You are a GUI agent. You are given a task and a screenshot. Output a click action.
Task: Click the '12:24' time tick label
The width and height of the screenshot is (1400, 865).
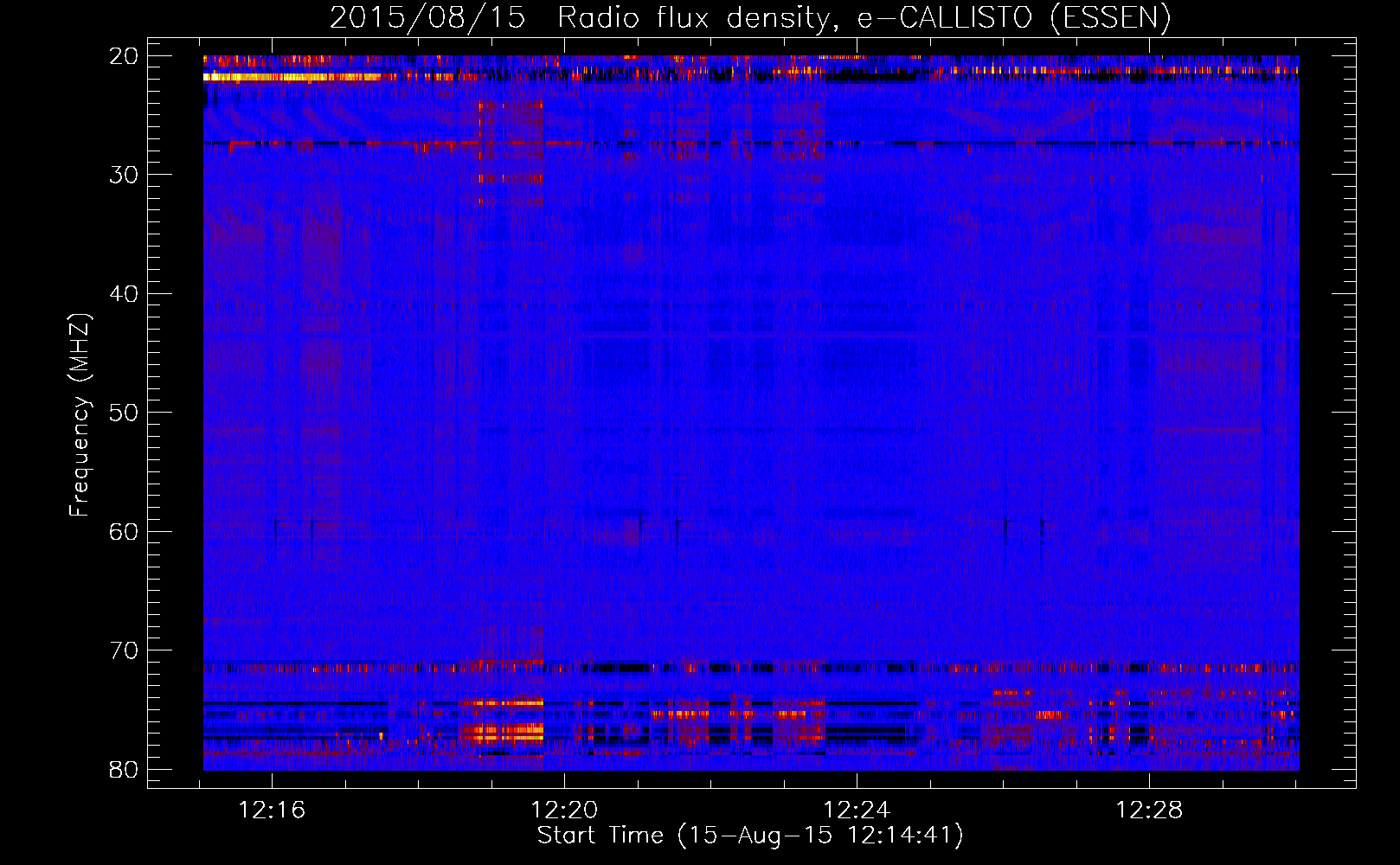tap(857, 811)
